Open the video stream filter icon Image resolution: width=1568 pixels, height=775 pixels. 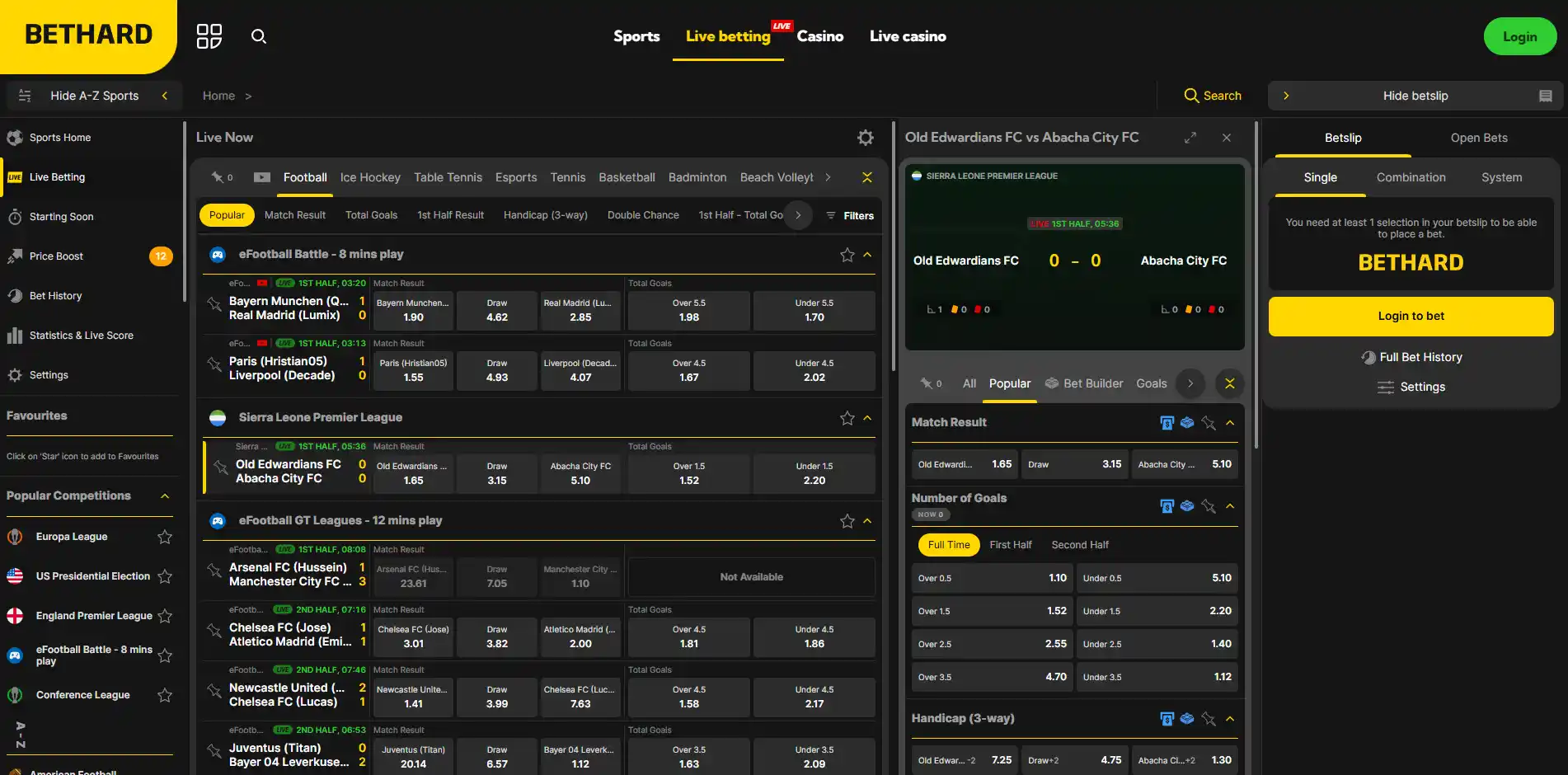(261, 177)
